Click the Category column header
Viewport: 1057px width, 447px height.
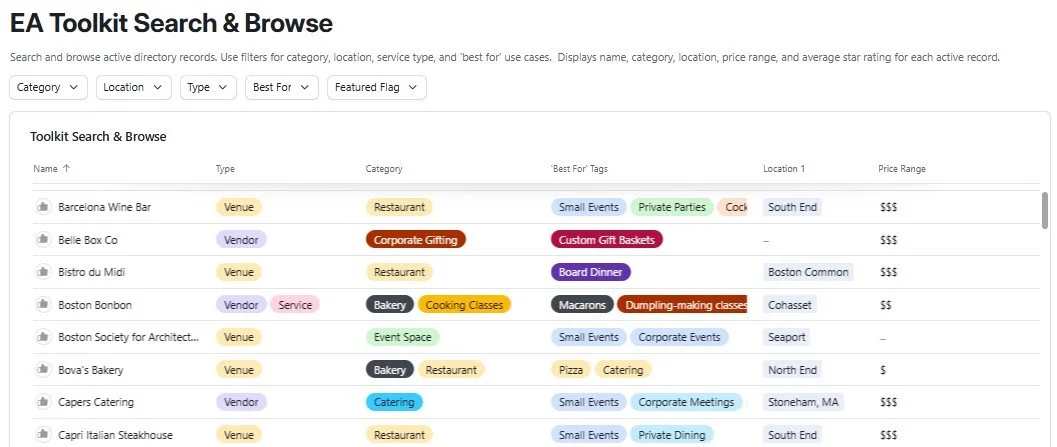(384, 169)
